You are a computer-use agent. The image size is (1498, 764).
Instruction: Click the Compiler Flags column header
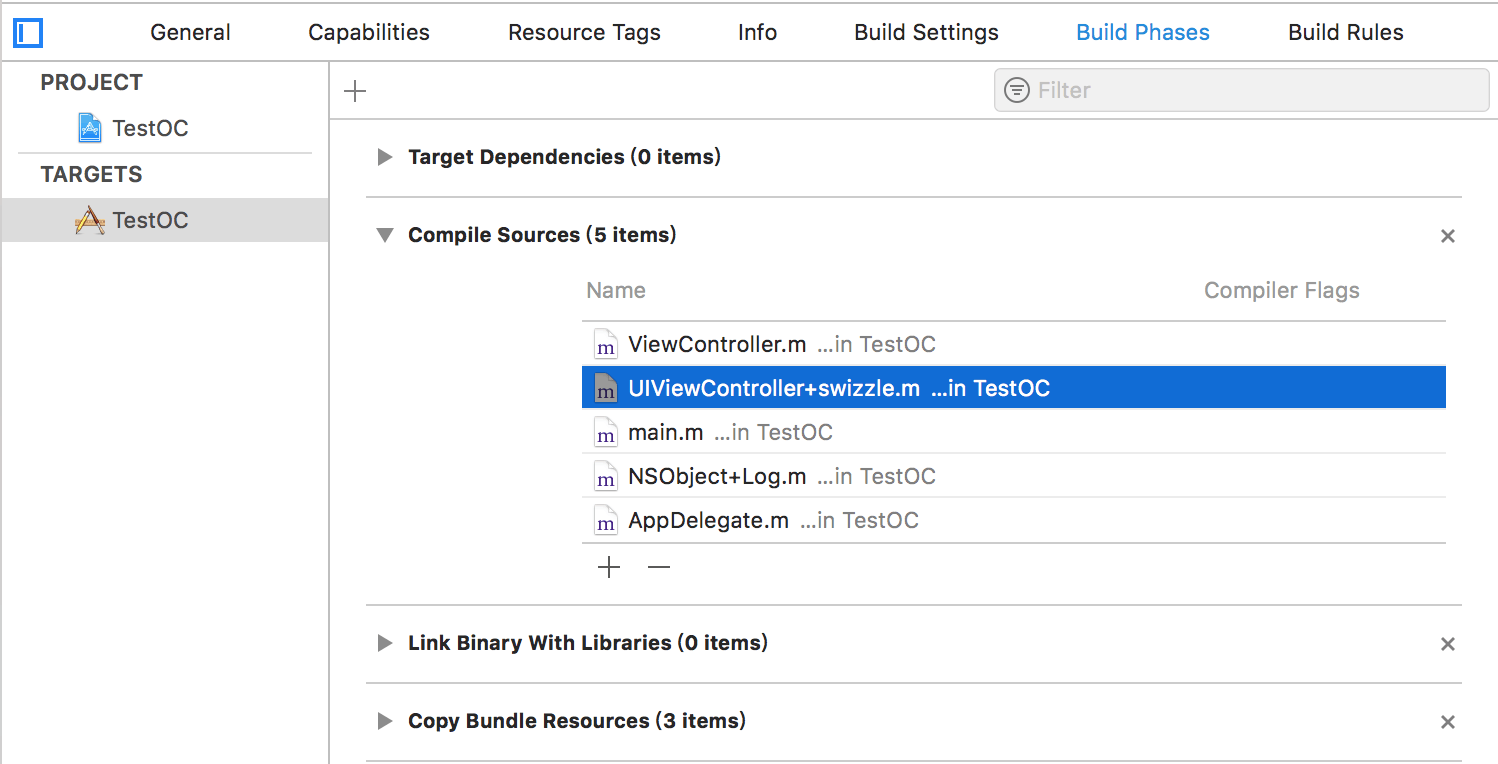1282,291
